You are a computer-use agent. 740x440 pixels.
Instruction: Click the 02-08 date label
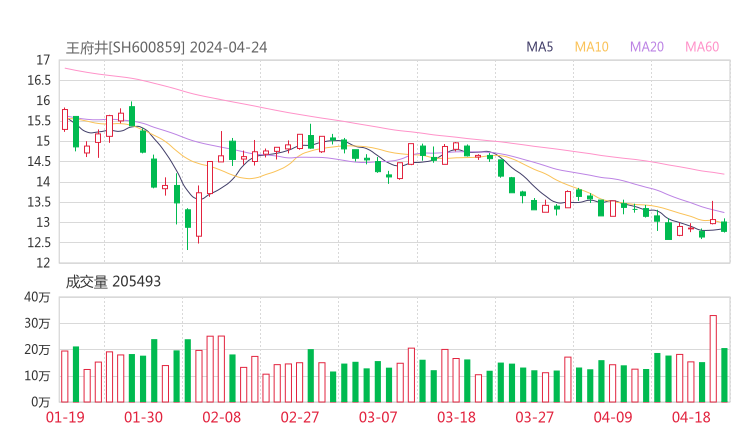[x=221, y=417]
